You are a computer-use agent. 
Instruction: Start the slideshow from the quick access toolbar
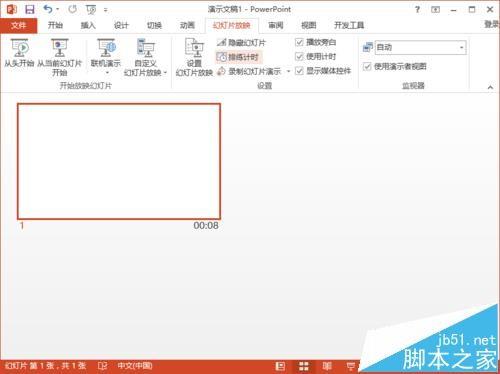[91, 10]
